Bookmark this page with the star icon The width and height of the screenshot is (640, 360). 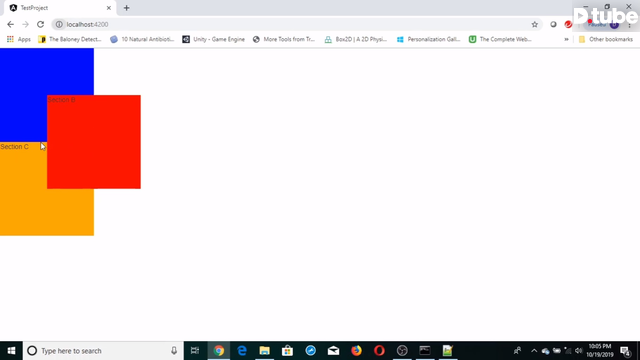click(535, 24)
